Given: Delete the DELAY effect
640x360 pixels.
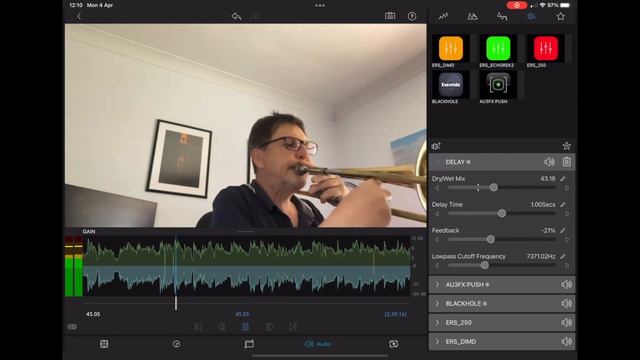Looking at the screenshot, I should (x=567, y=162).
